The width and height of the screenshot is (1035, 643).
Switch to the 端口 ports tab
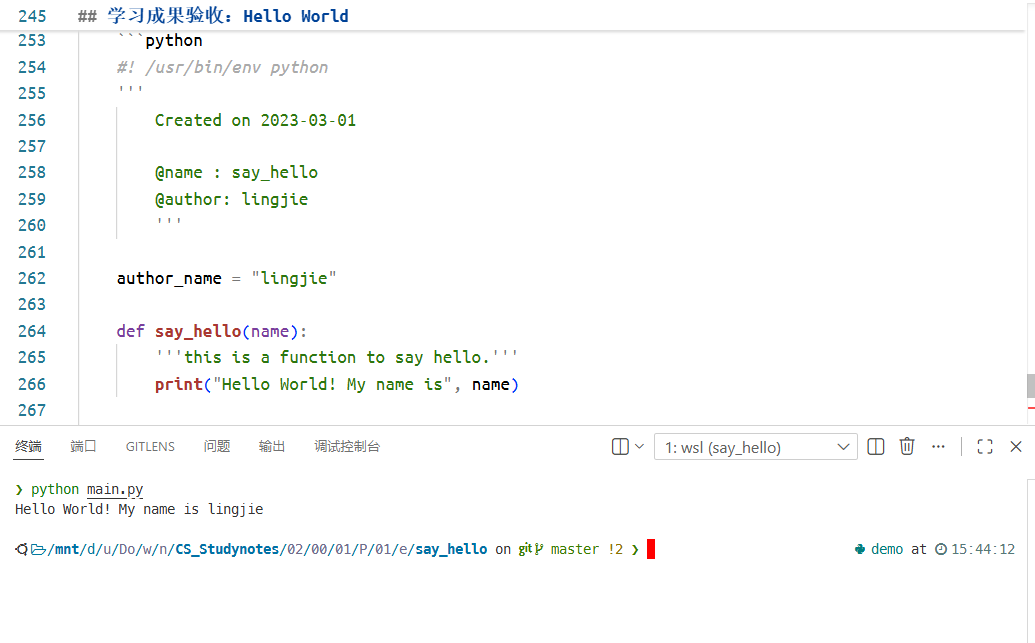pos(83,447)
